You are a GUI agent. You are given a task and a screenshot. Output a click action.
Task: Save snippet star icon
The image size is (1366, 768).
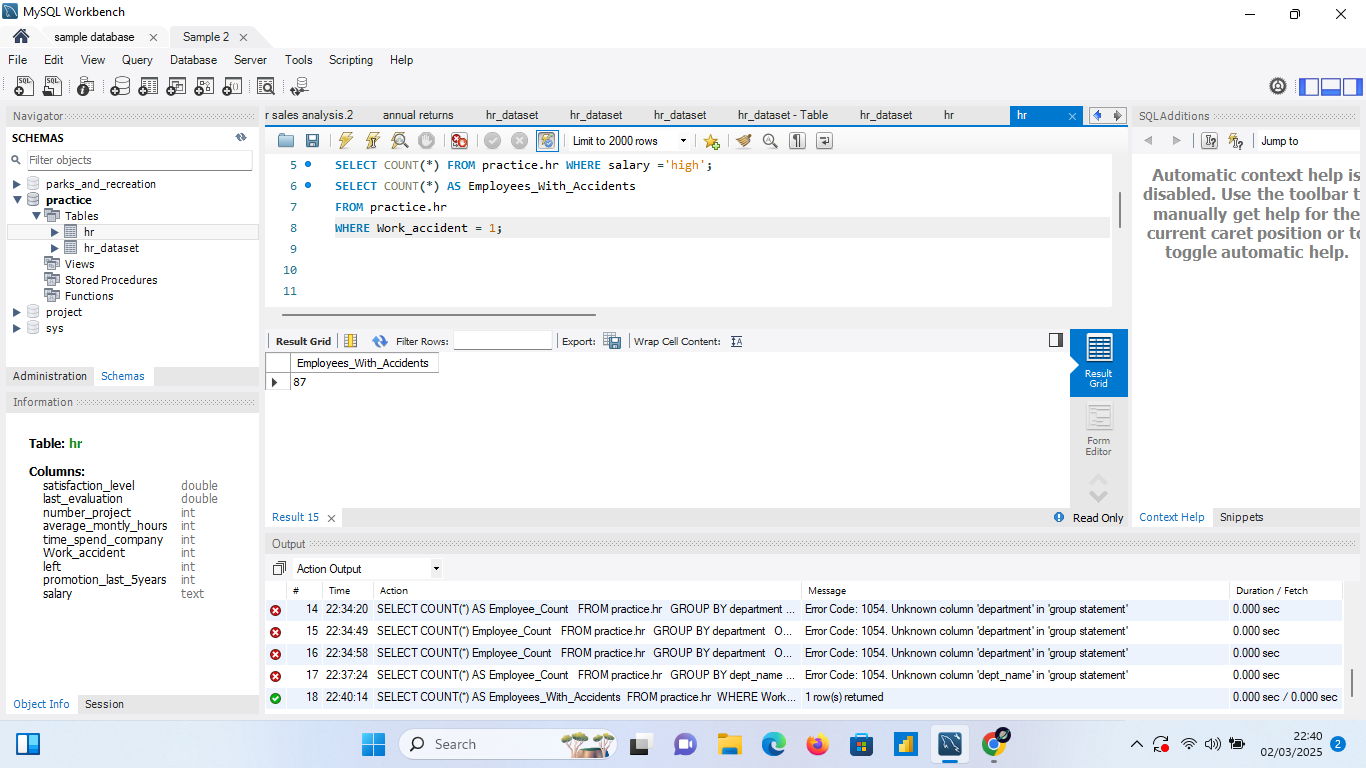pos(711,141)
